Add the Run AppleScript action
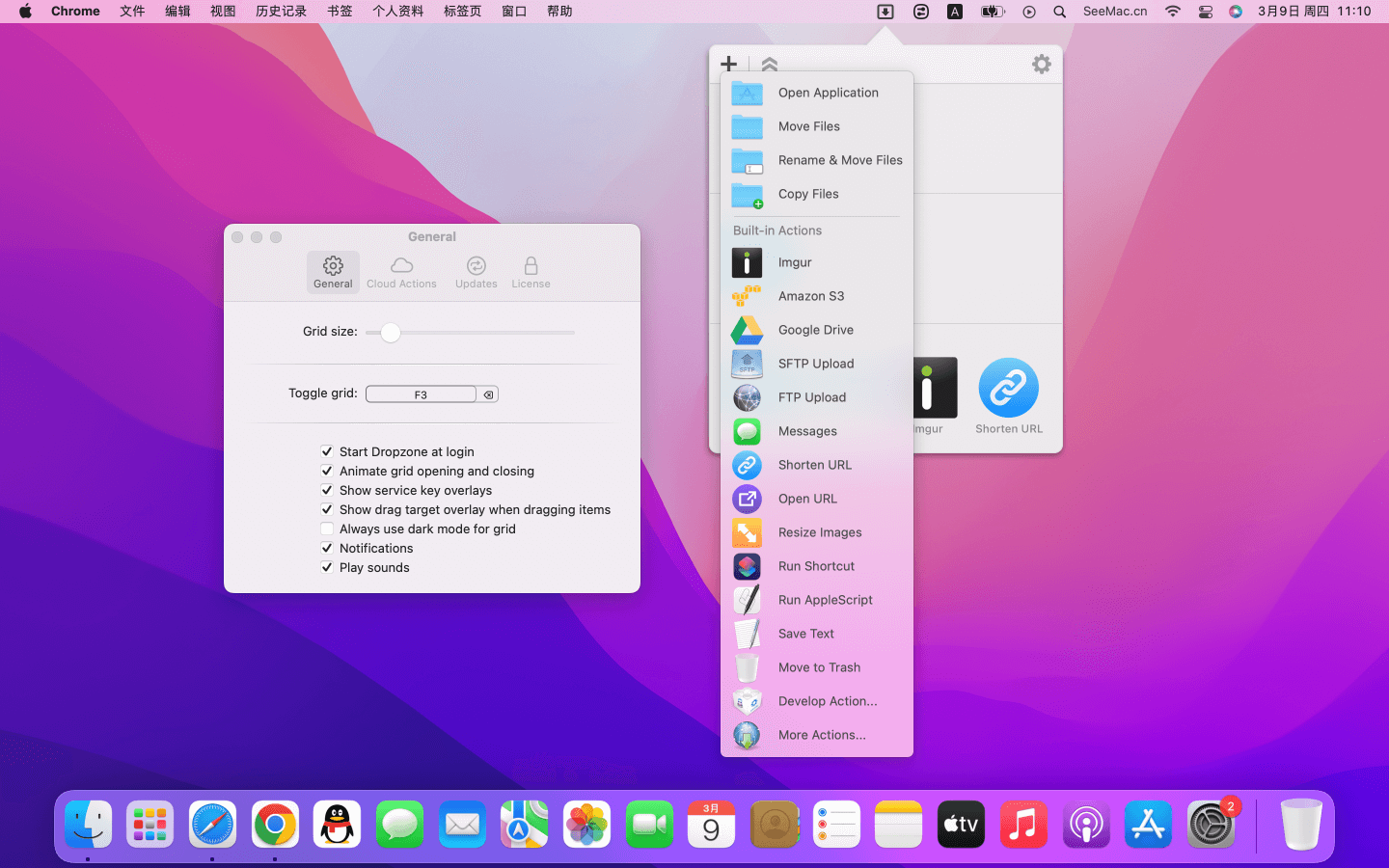This screenshot has height=868, width=1389. pos(816,600)
